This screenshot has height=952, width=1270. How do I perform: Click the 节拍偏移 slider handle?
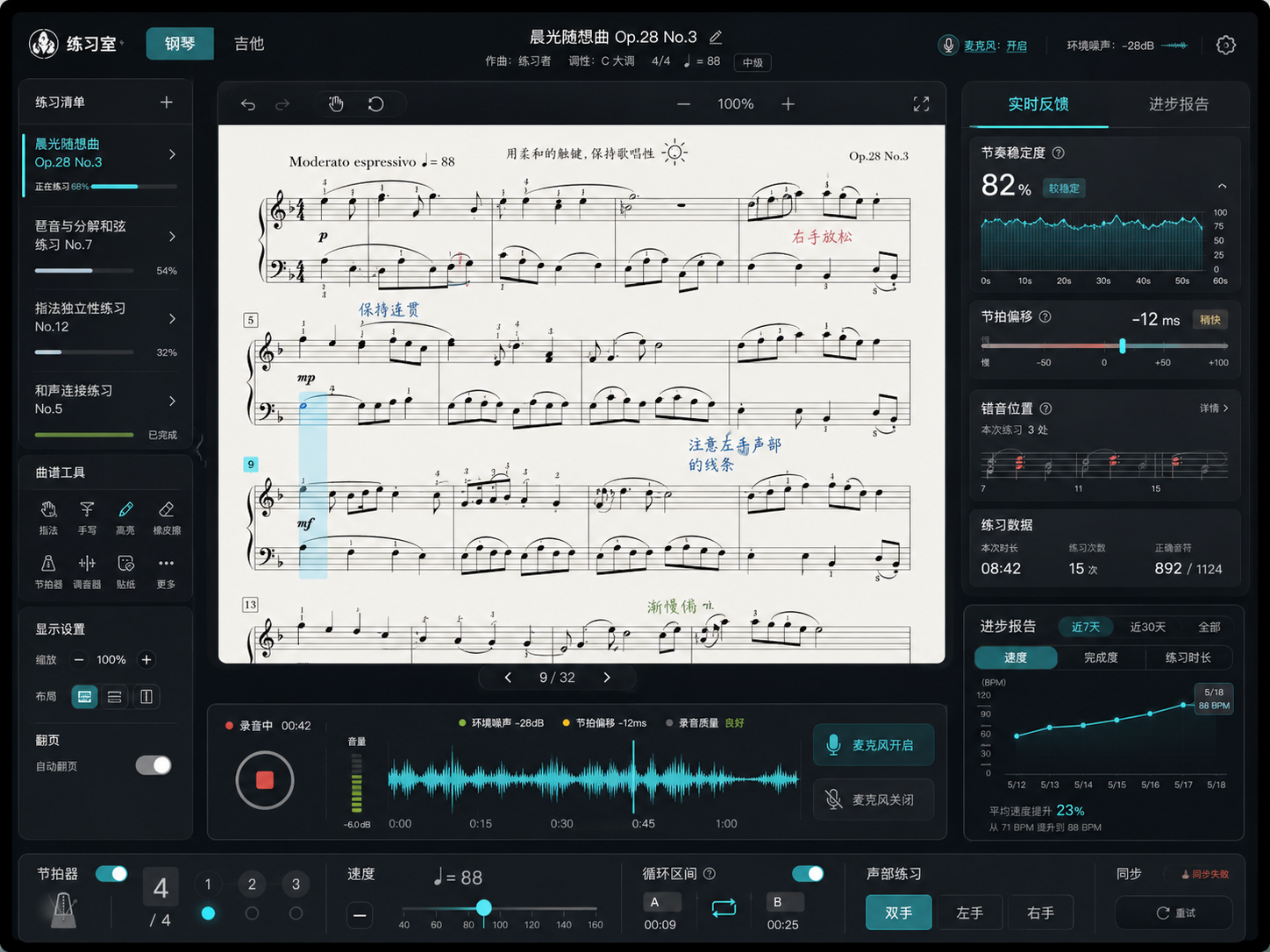click(x=1122, y=345)
